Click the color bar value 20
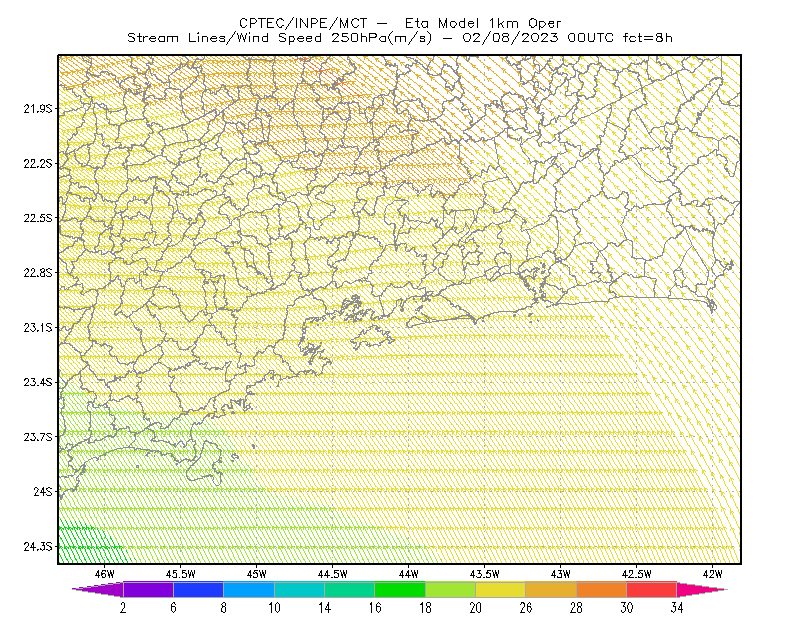800x618 pixels. 476,608
